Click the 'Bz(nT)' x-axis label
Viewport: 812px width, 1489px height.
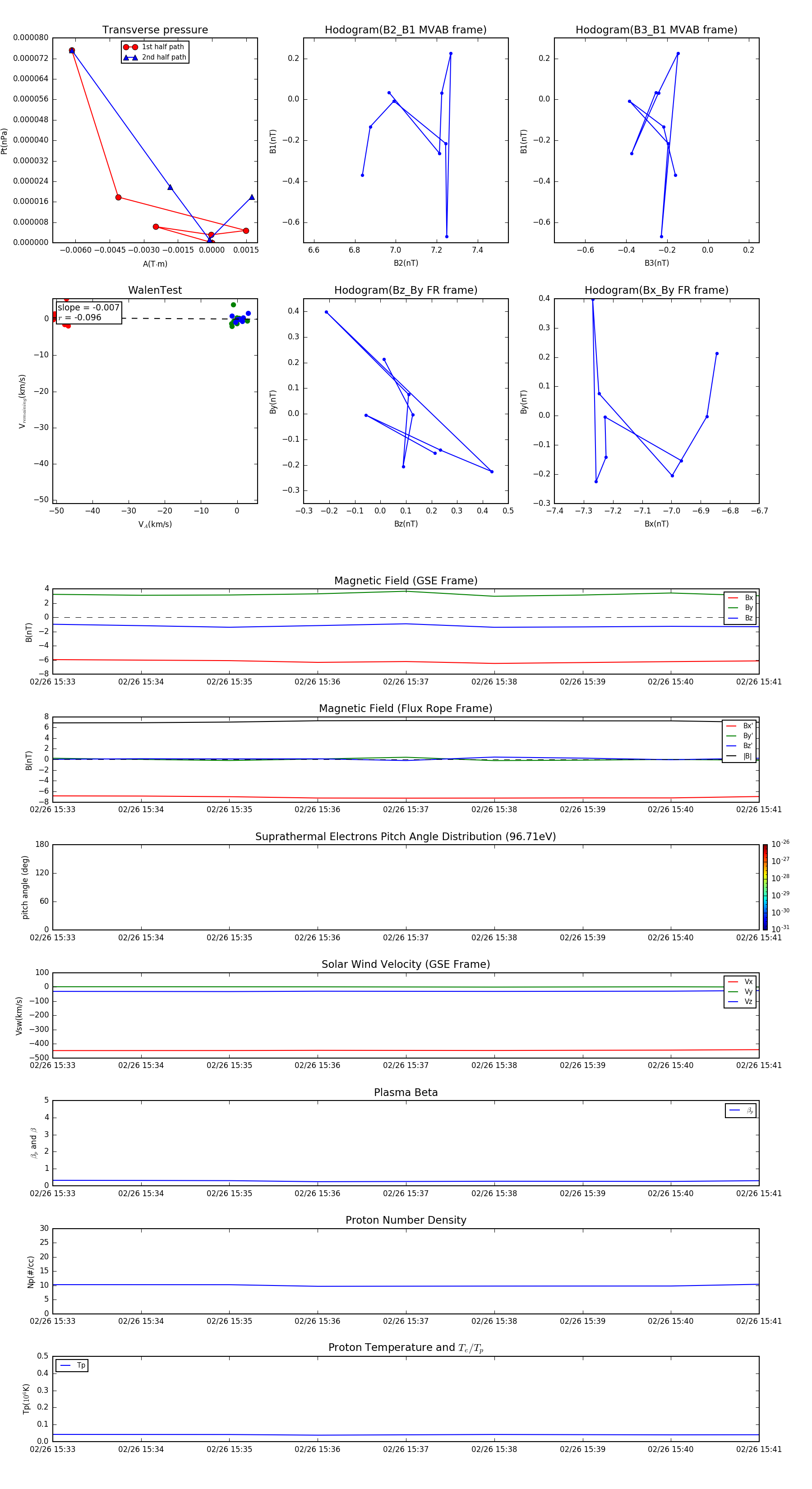(x=406, y=524)
